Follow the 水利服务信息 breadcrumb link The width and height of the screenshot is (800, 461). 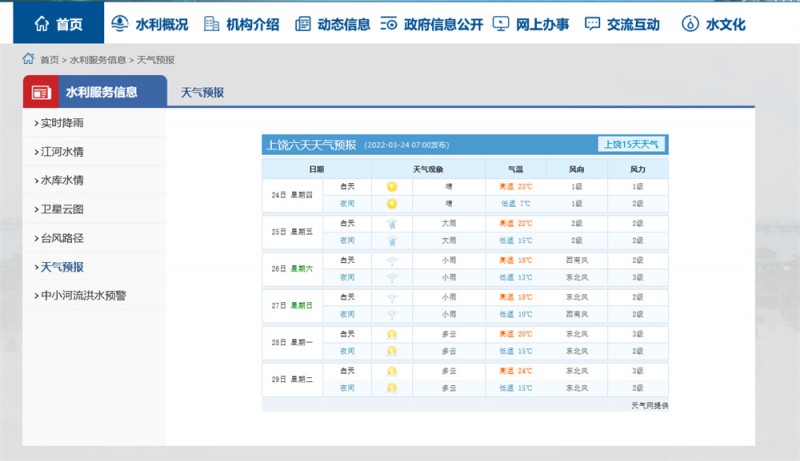click(98, 60)
